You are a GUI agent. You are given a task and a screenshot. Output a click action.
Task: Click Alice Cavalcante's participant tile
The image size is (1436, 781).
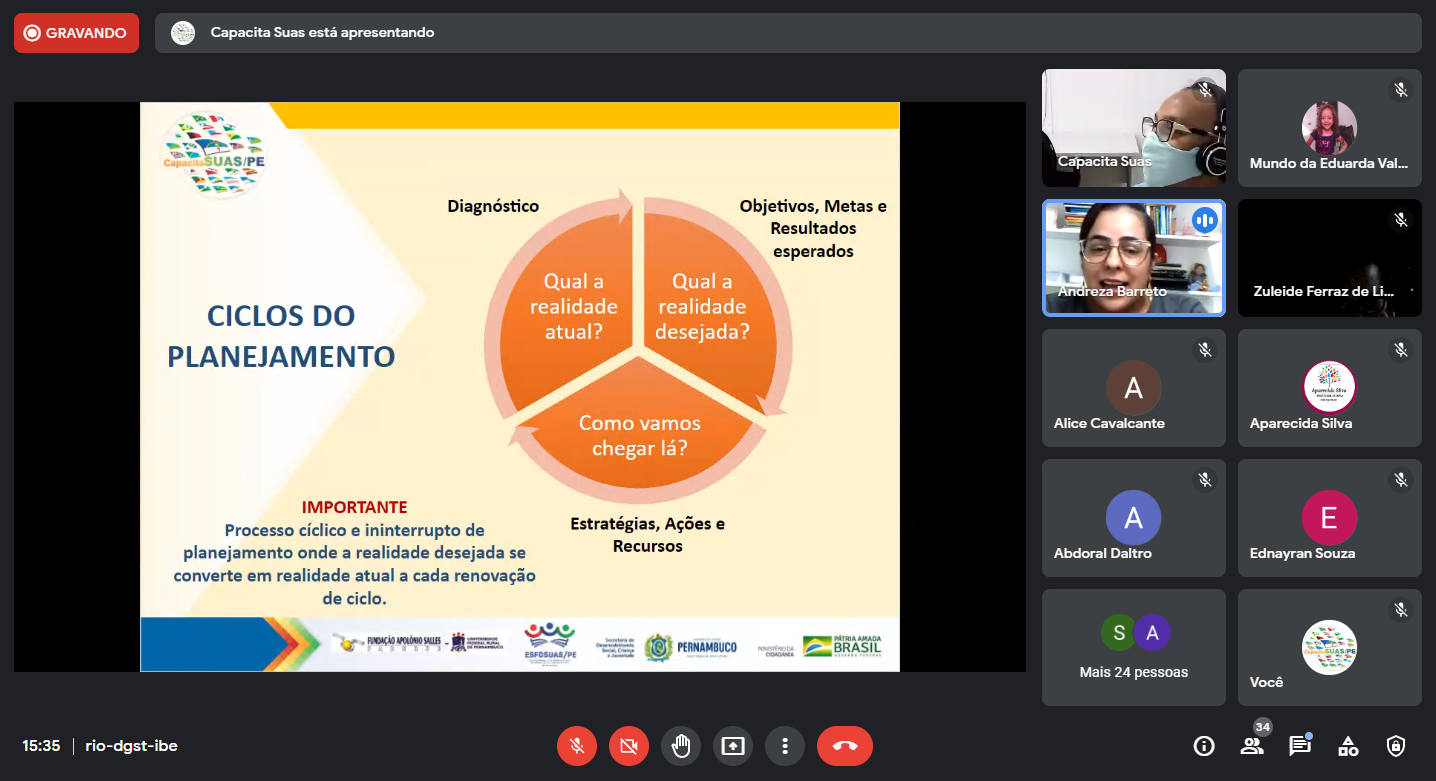pos(1133,388)
